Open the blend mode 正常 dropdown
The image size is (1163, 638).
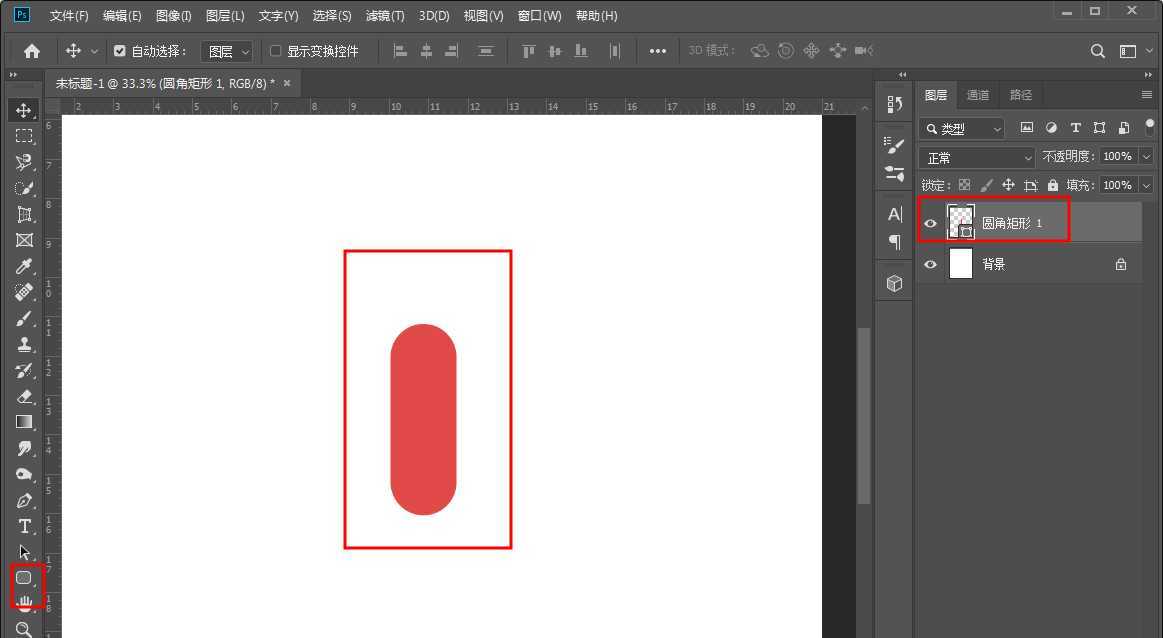[x=977, y=158]
